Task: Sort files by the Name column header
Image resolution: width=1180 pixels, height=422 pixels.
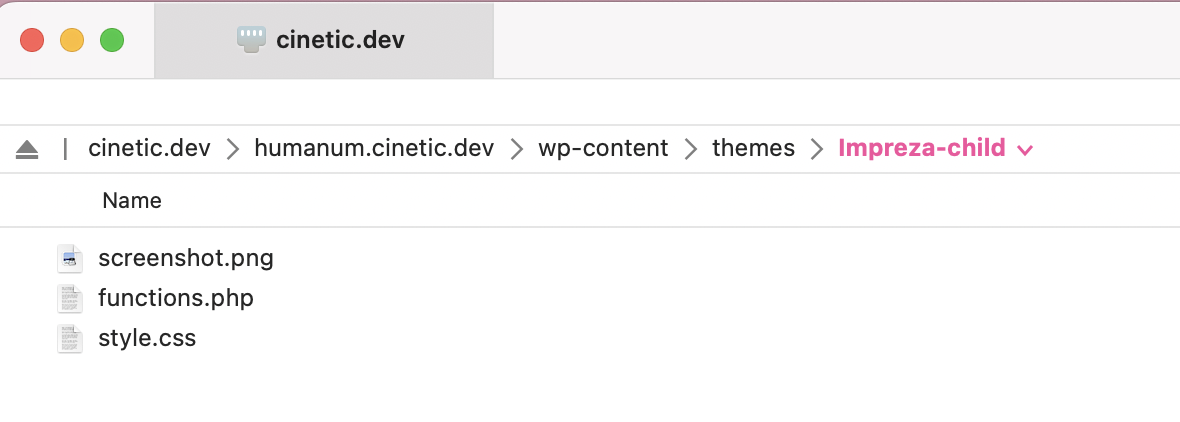Action: pos(132,201)
